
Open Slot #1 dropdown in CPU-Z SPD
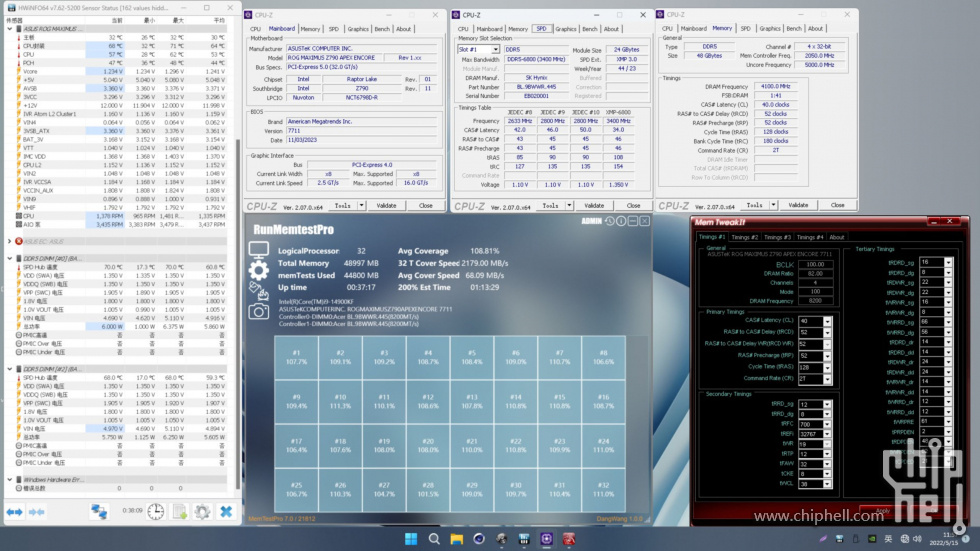(x=496, y=49)
